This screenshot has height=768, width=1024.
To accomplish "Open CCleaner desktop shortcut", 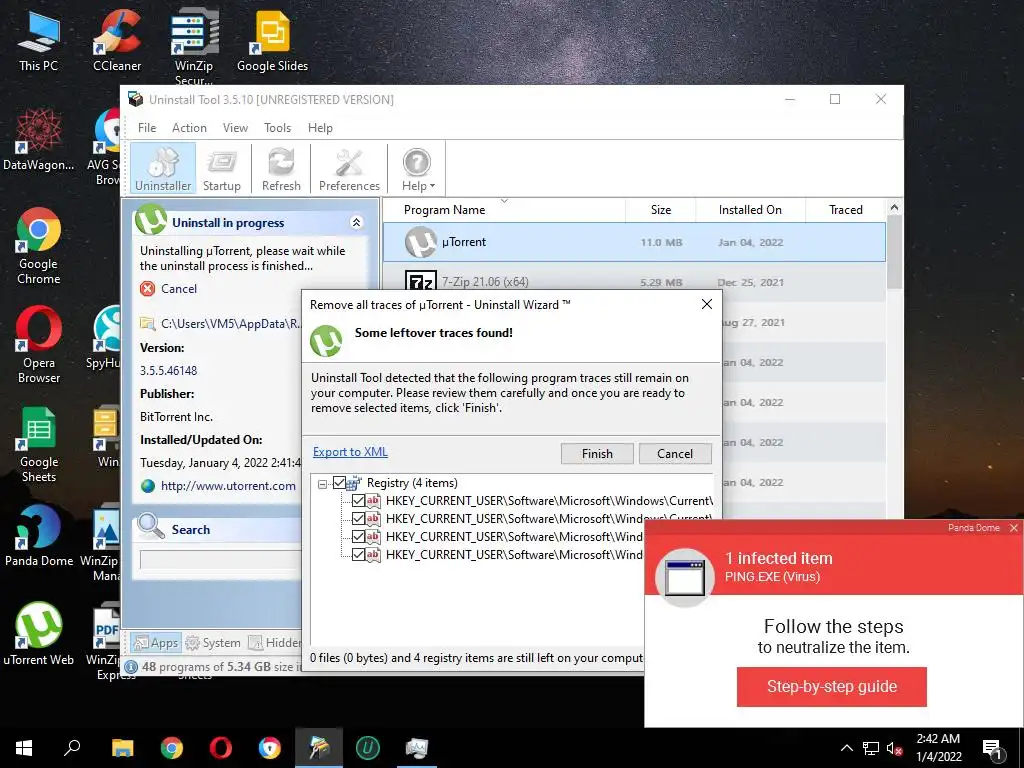I will pos(117,41).
